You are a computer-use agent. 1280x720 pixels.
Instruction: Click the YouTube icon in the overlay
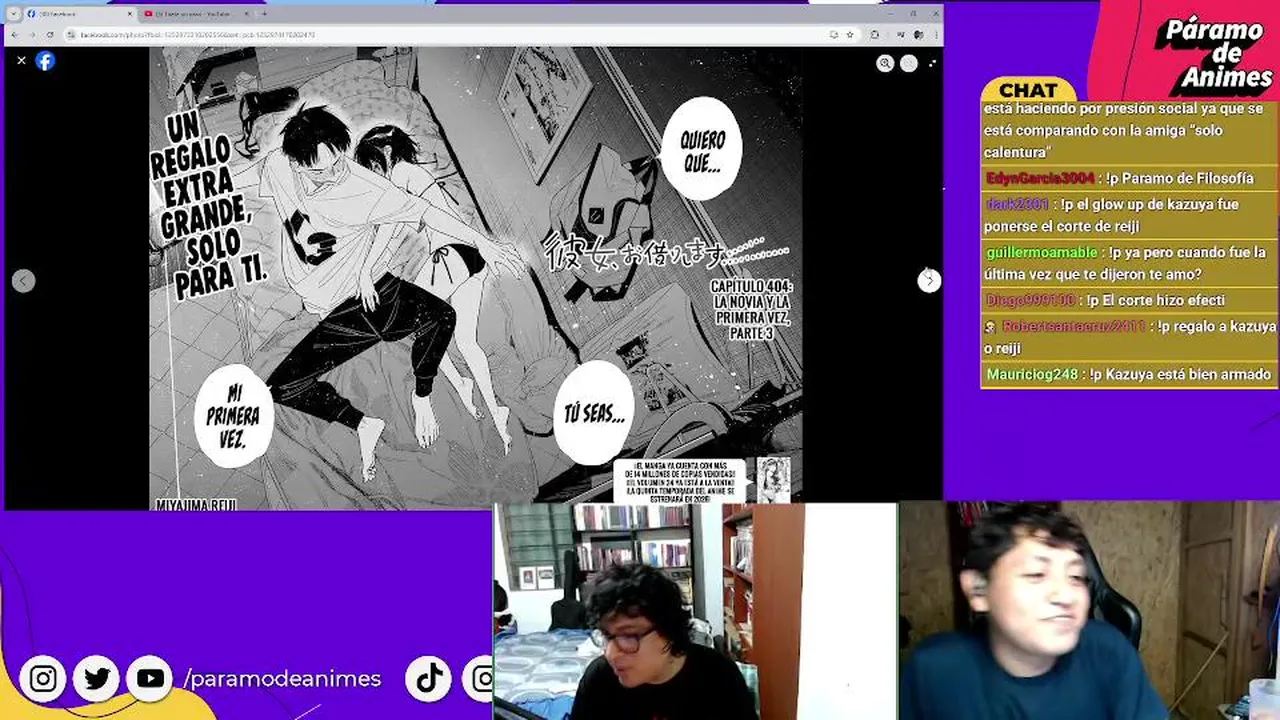pos(151,679)
